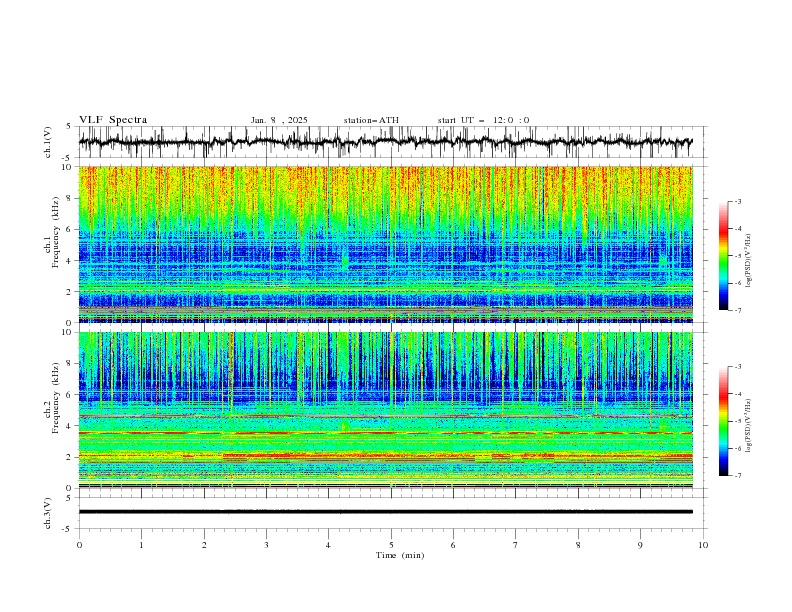This screenshot has height=612, width=792.
Task: Click the "start UT = 12:0 :0" label
Action: point(483,120)
